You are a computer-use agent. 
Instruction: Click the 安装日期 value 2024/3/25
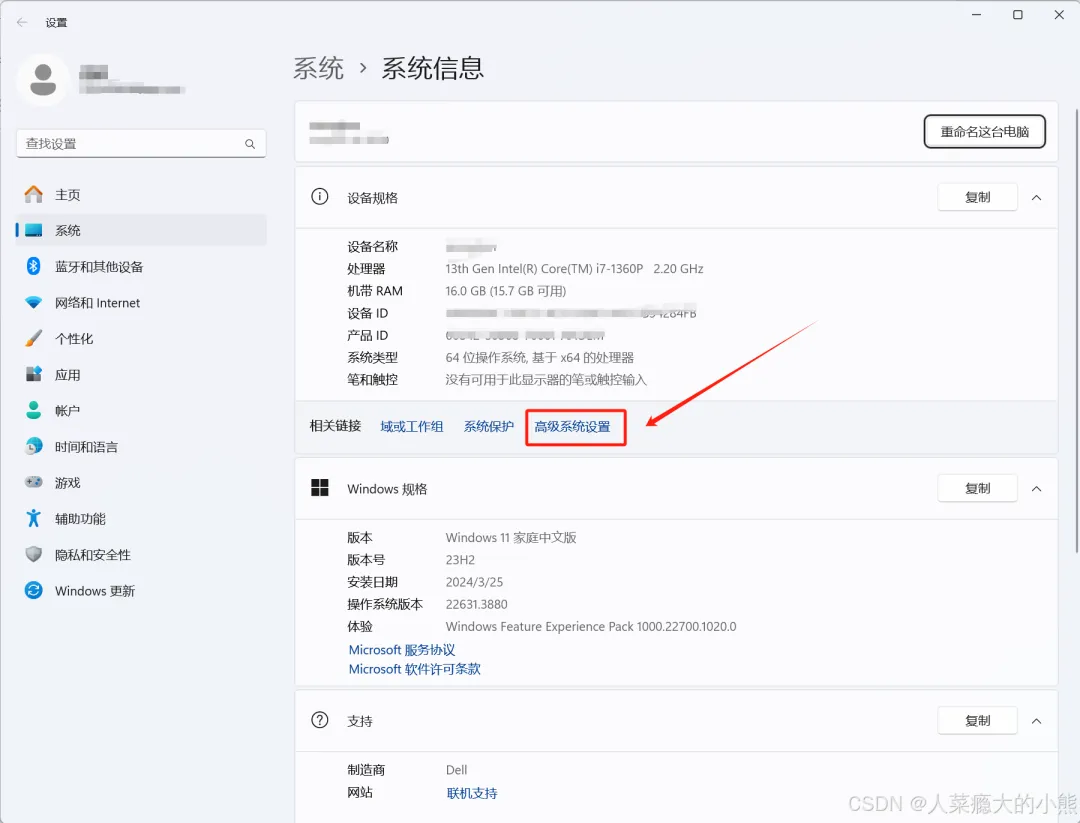pyautogui.click(x=474, y=582)
